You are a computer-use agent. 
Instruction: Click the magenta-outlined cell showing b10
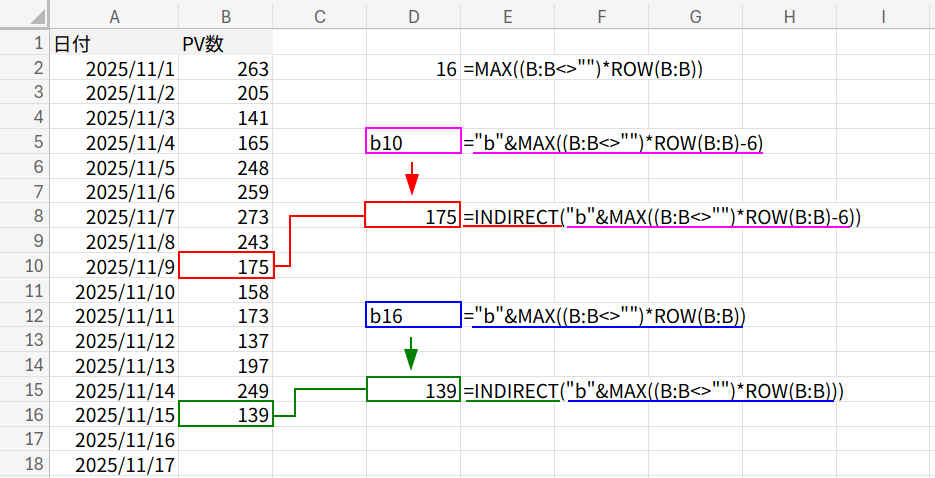[x=413, y=142]
